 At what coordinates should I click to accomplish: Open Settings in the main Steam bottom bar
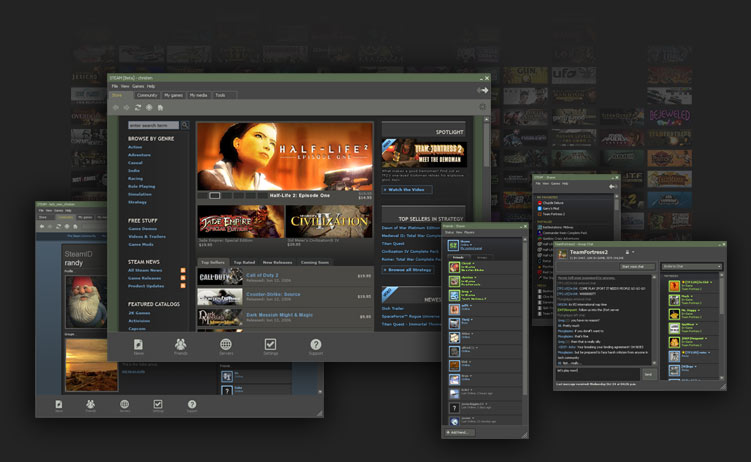pyautogui.click(x=271, y=346)
